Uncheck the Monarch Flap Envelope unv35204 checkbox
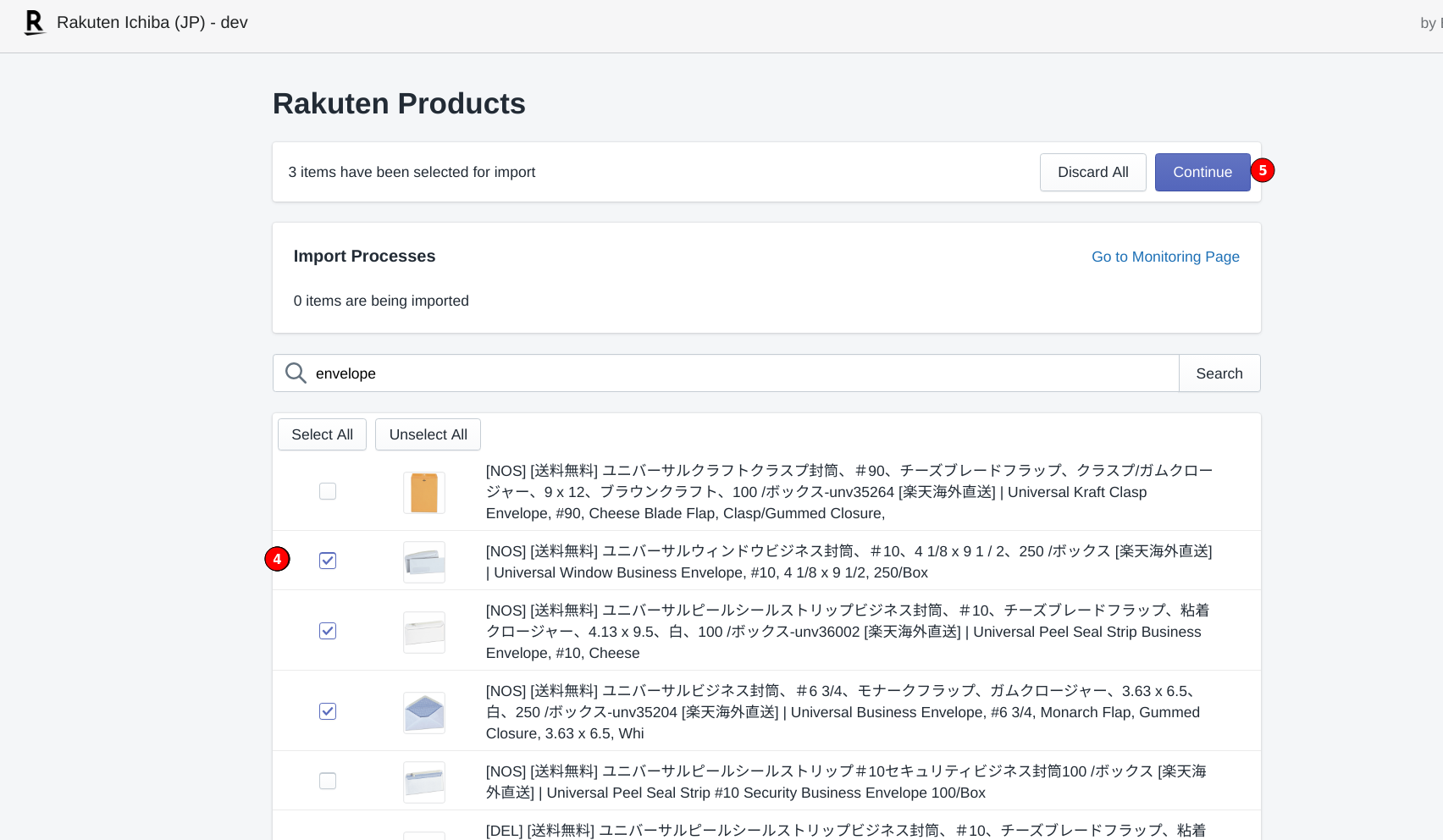This screenshot has height=840, width=1443. tap(328, 711)
